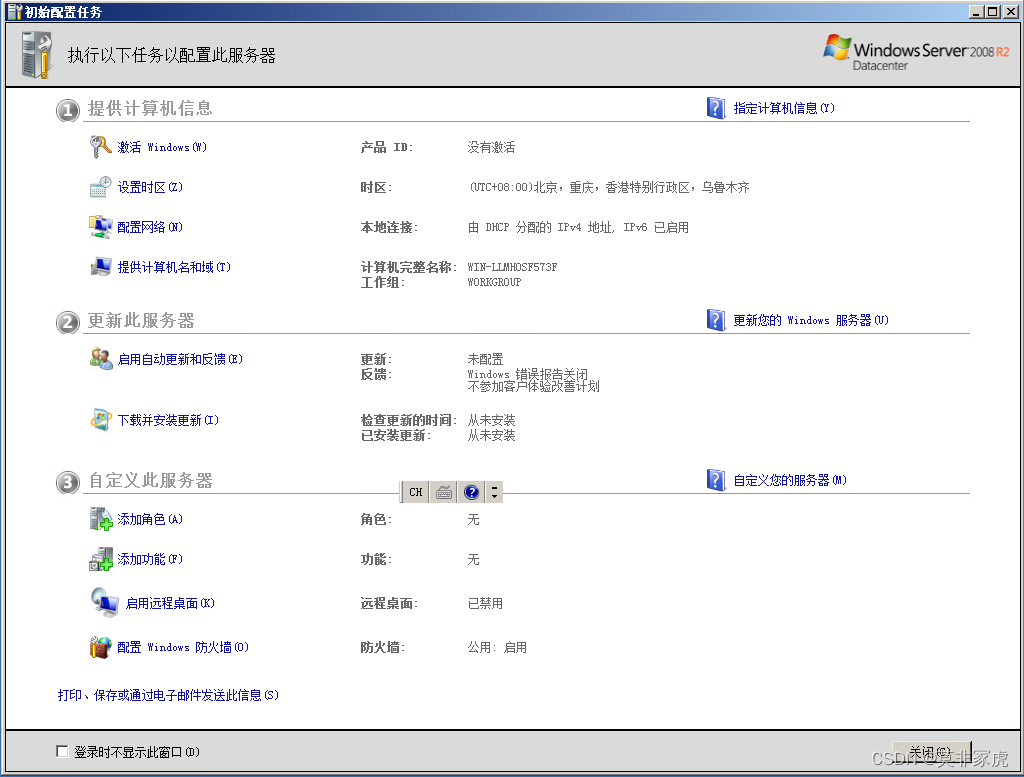Maximize the 初始配置任务 window
The image size is (1024, 777).
click(992, 11)
